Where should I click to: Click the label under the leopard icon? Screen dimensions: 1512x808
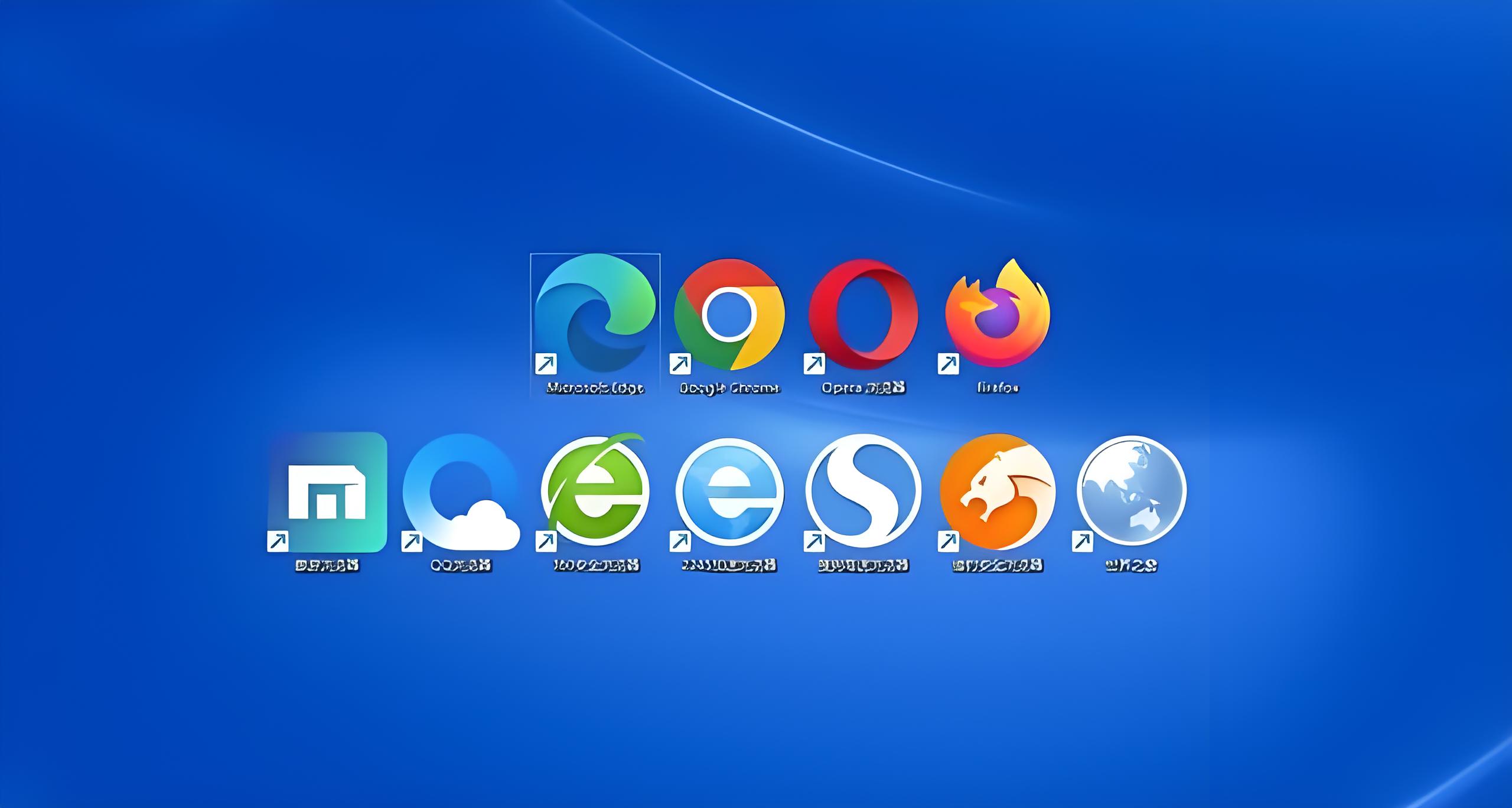[x=998, y=565]
